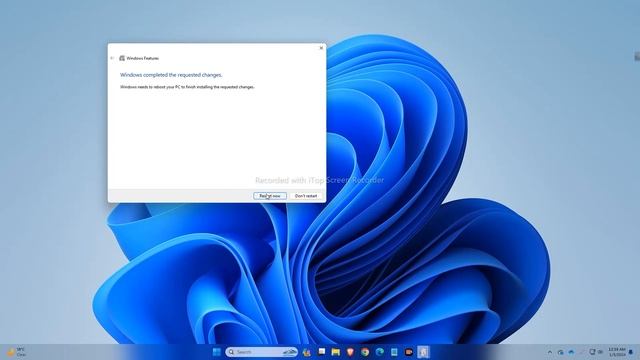Click the Edge icon in the system tray
640x360 pixels.
pyautogui.click(x=560, y=352)
